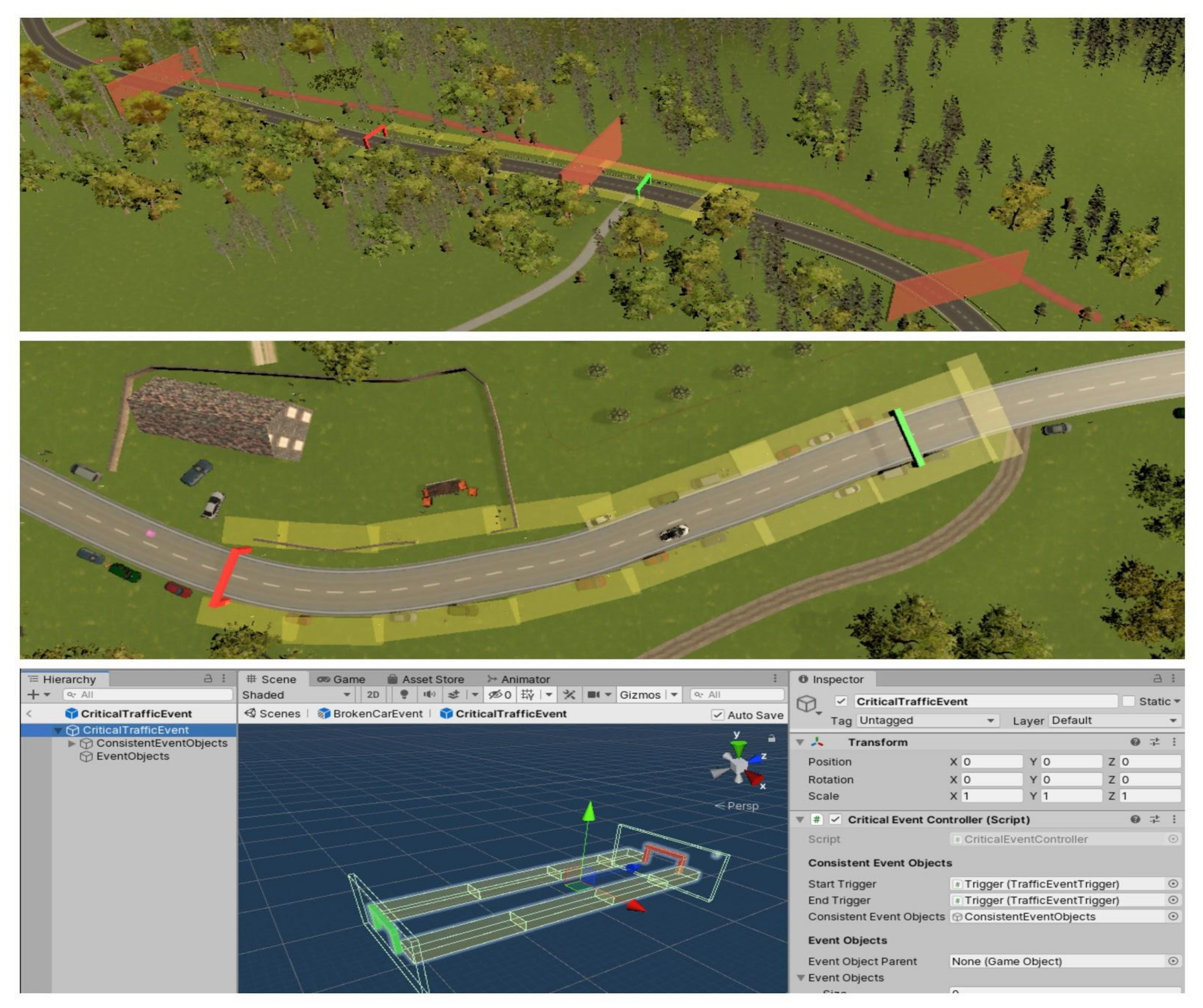
Task: Enable the Static checkbox
Action: coord(1128,701)
